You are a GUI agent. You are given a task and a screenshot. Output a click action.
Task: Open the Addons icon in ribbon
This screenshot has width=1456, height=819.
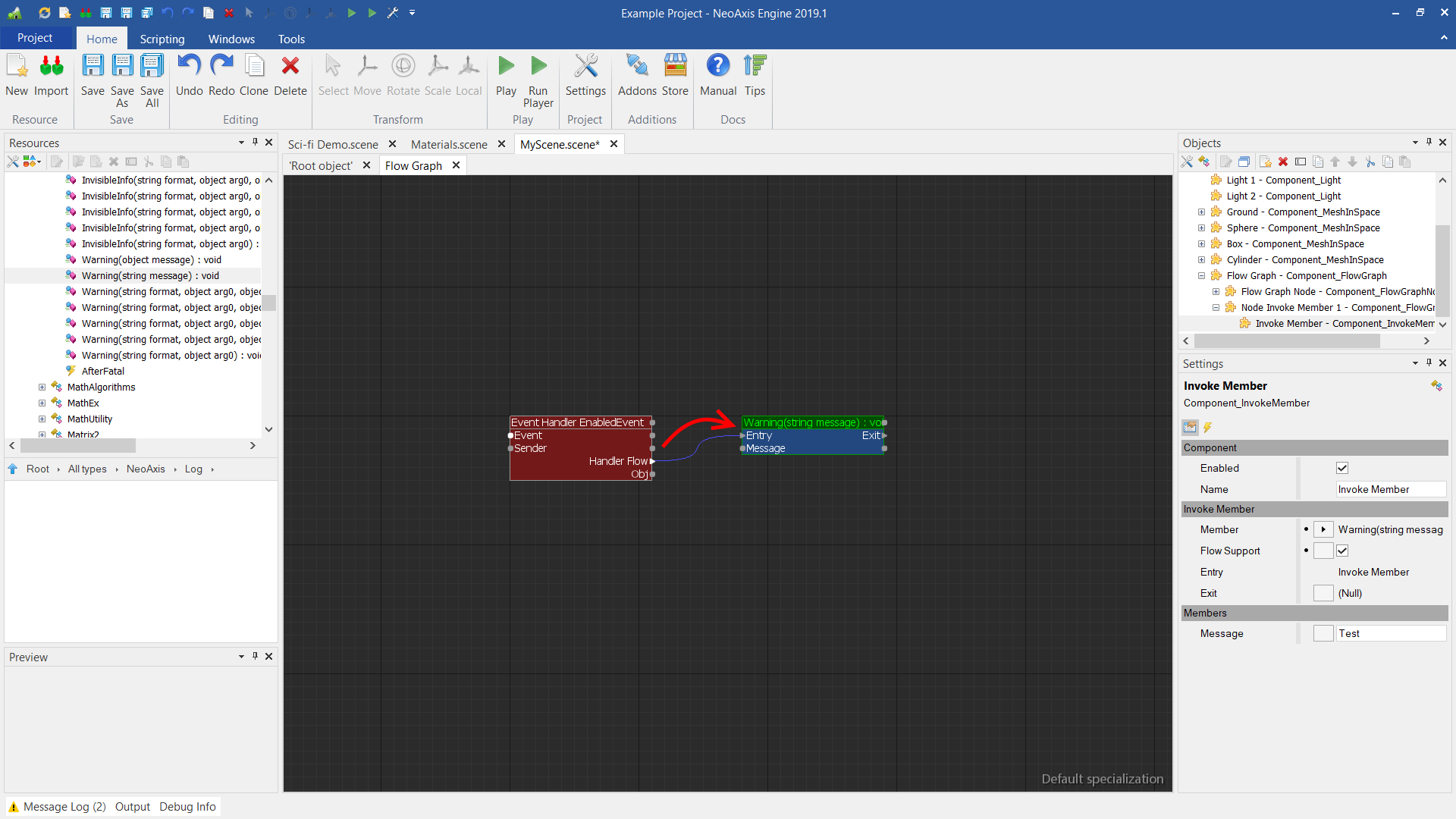pos(637,67)
